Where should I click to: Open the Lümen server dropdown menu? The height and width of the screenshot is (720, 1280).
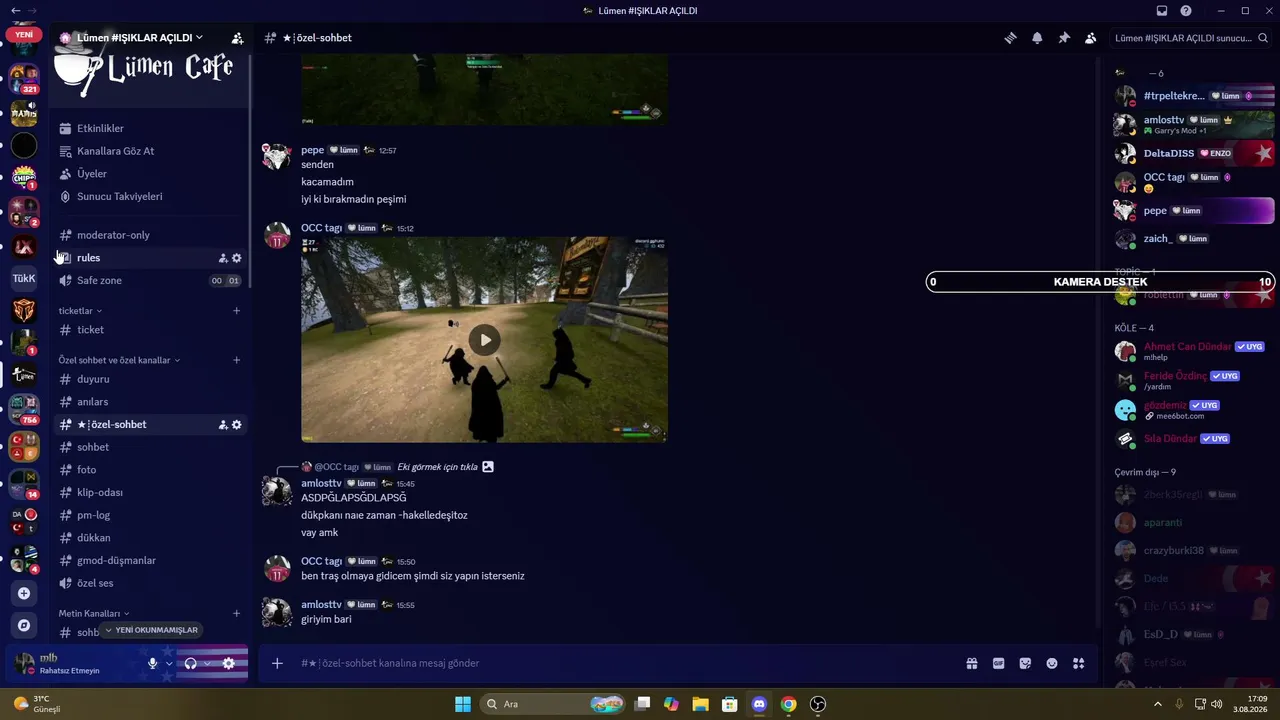coord(139,38)
